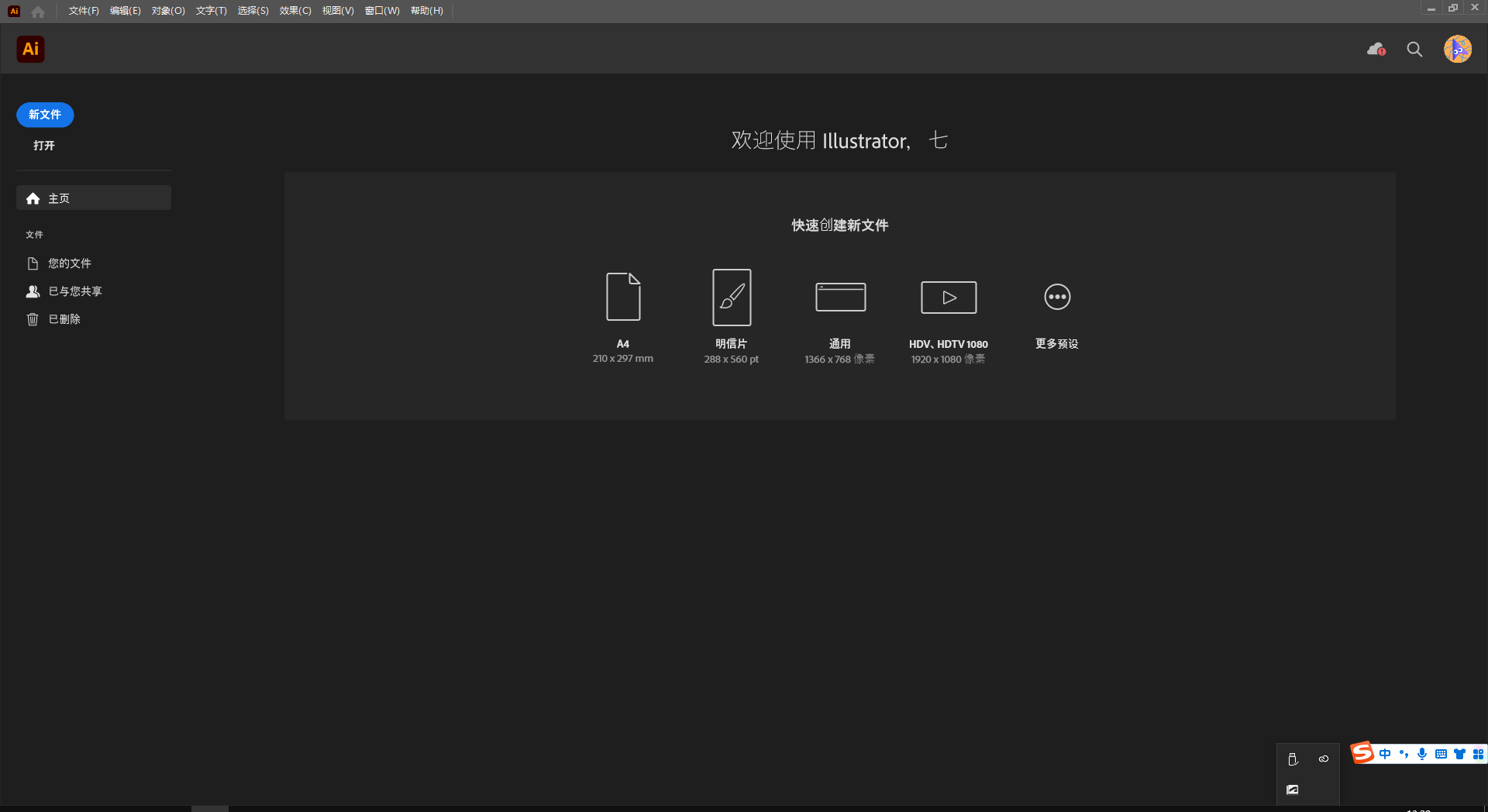The height and width of the screenshot is (812, 1488).
Task: Open 您的文件 (Your Files)
Action: click(x=70, y=263)
